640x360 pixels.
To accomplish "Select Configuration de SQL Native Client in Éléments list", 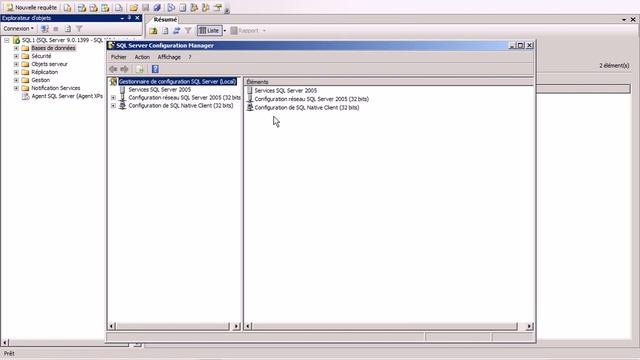I will (307, 108).
